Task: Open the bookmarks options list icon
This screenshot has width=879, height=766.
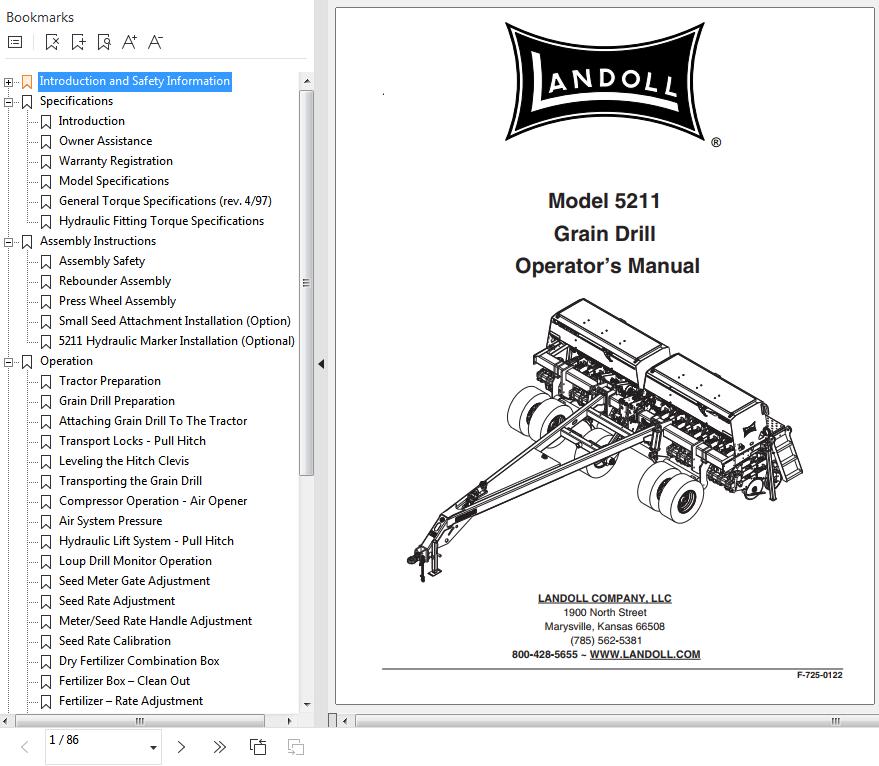Action: pyautogui.click(x=15, y=42)
